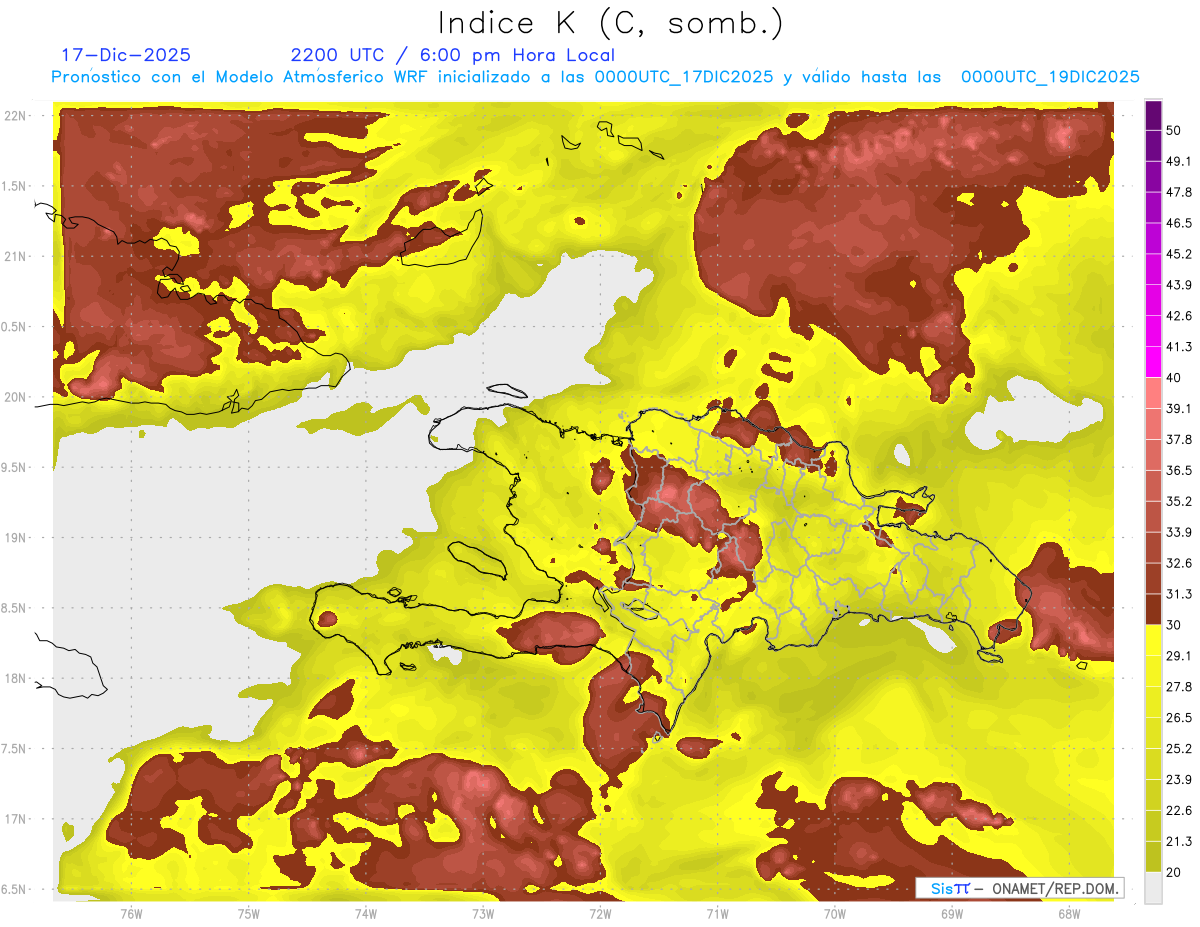Pick the legend value "32.6"

pos(1178,563)
